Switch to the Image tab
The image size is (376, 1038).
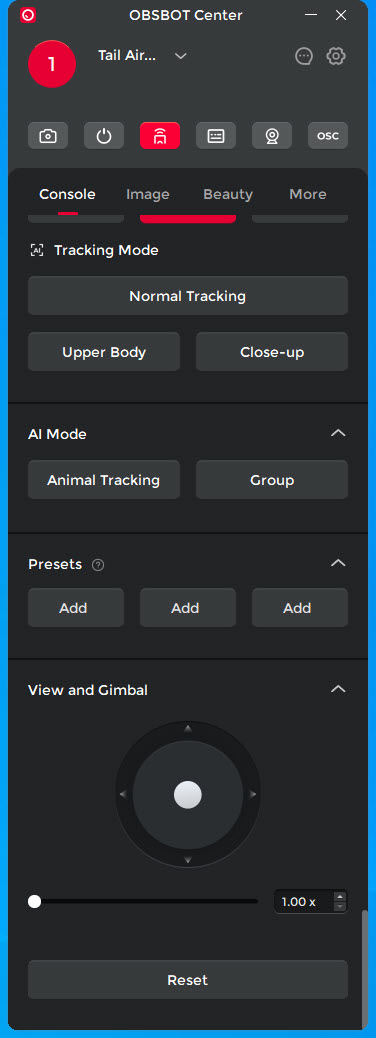pyautogui.click(x=148, y=194)
